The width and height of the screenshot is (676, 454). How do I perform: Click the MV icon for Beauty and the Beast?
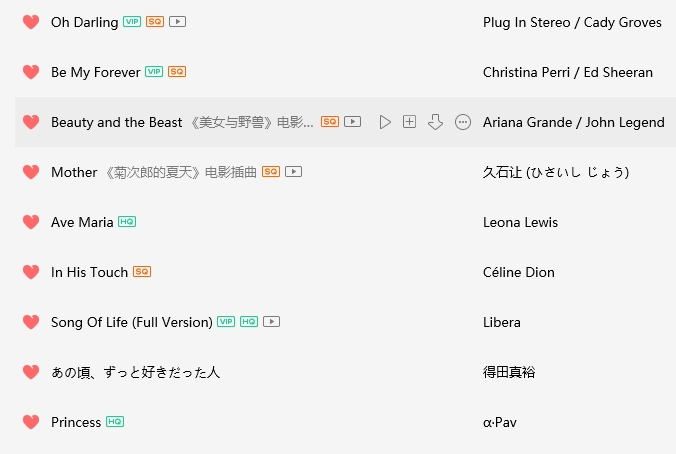pyautogui.click(x=352, y=122)
